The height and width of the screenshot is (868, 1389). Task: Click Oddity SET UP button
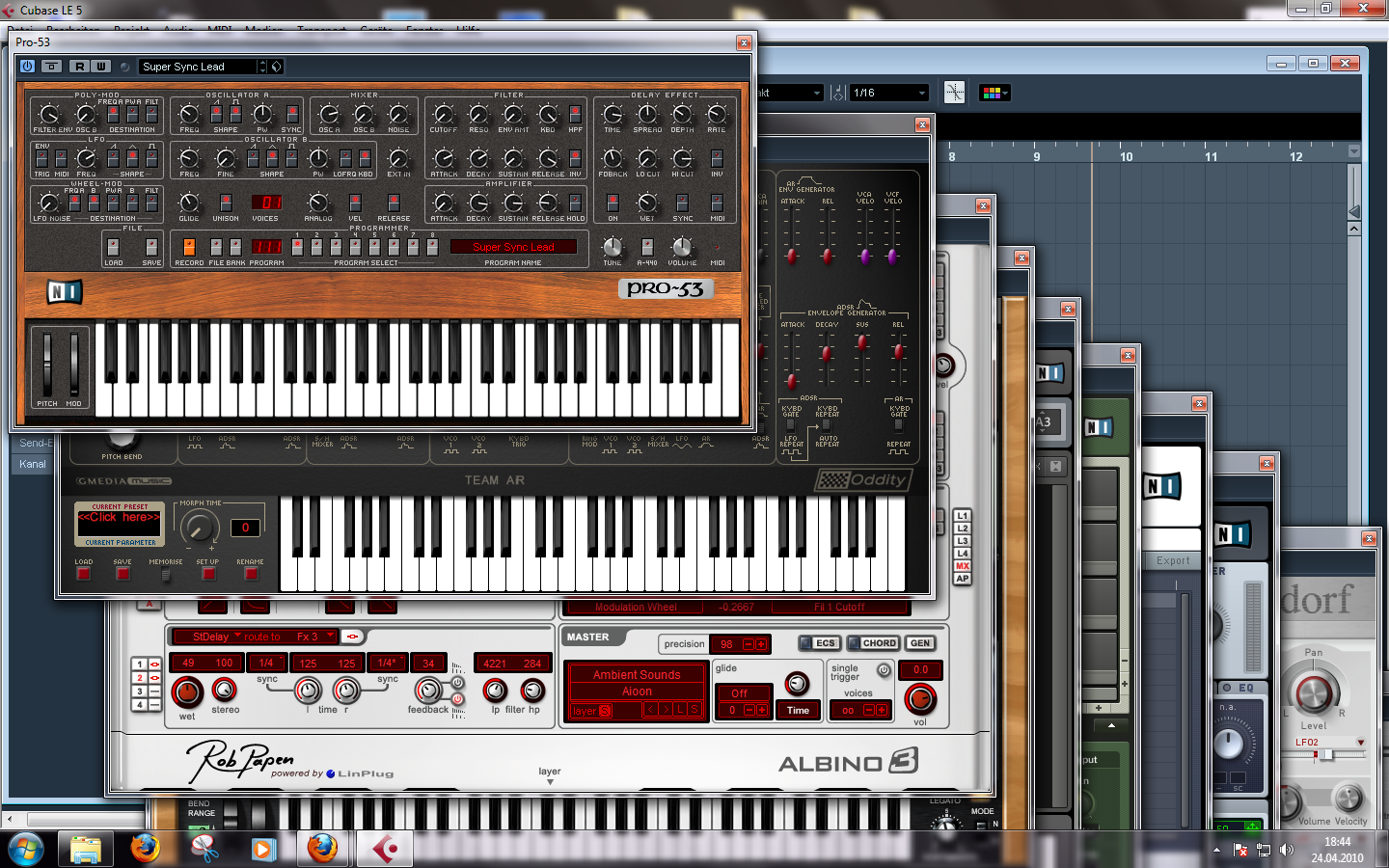coord(208,573)
